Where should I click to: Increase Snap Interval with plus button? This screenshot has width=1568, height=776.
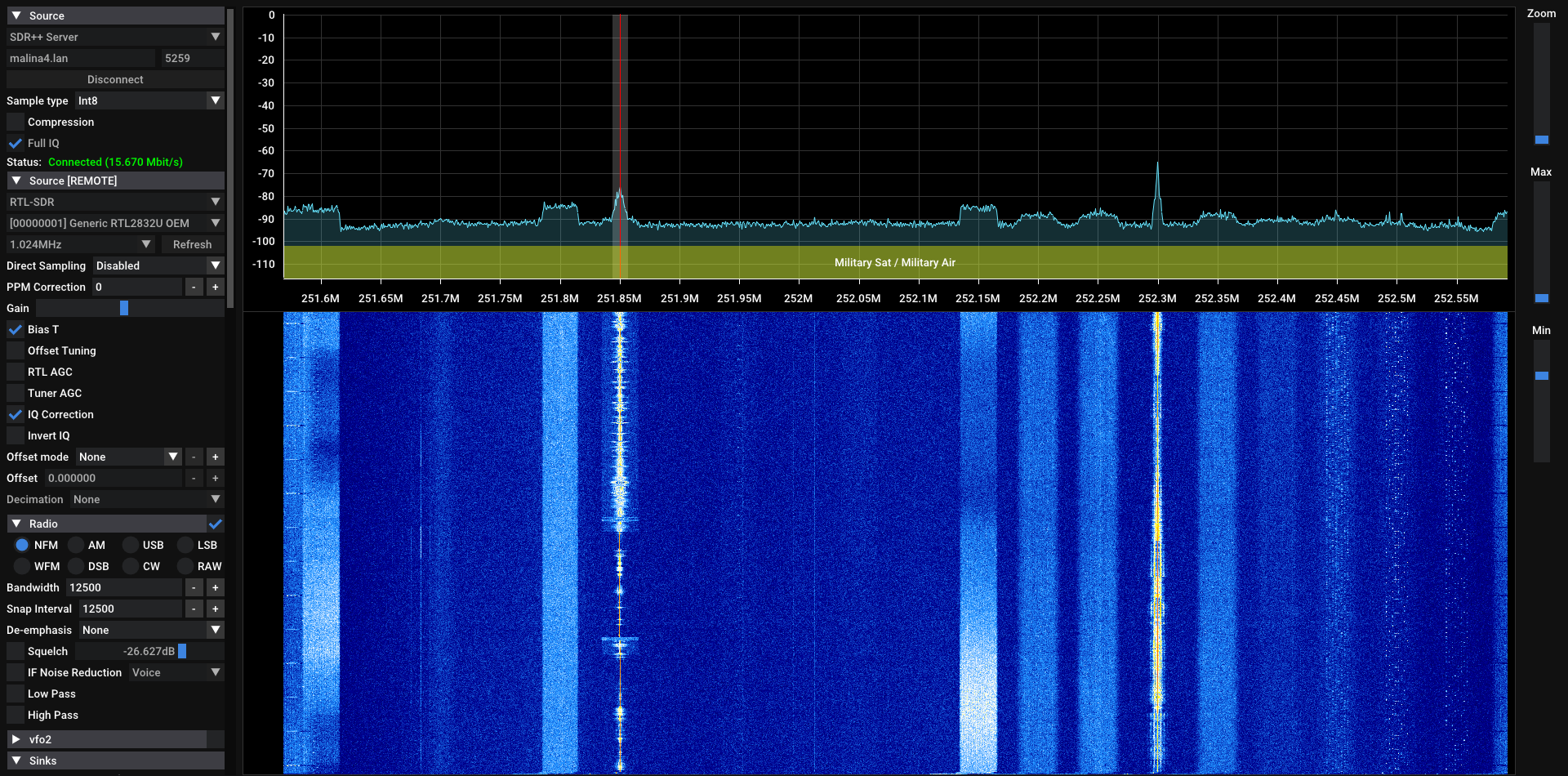[x=216, y=609]
